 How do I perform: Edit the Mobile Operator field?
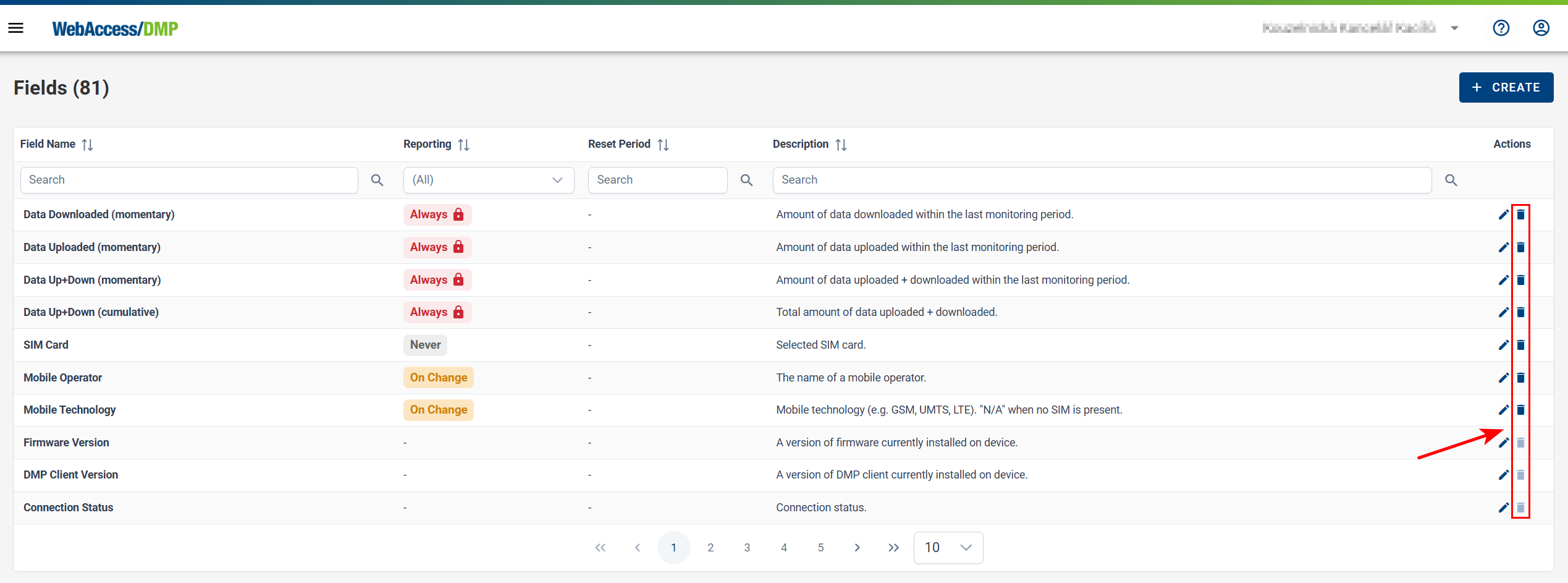coord(1503,378)
